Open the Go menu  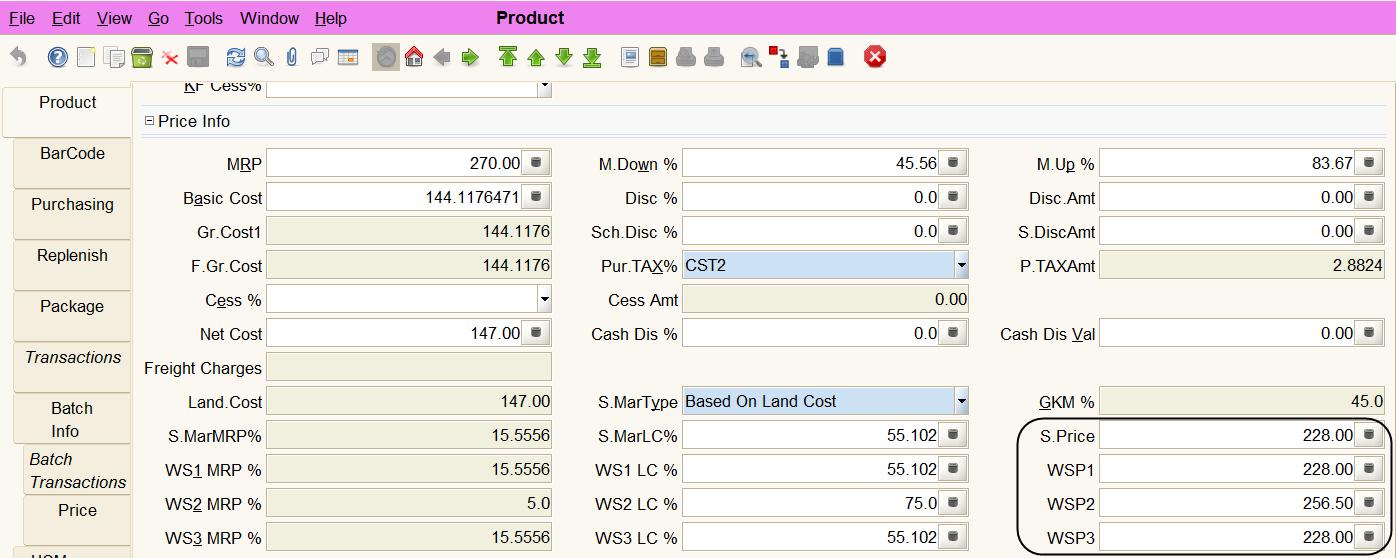pos(158,18)
